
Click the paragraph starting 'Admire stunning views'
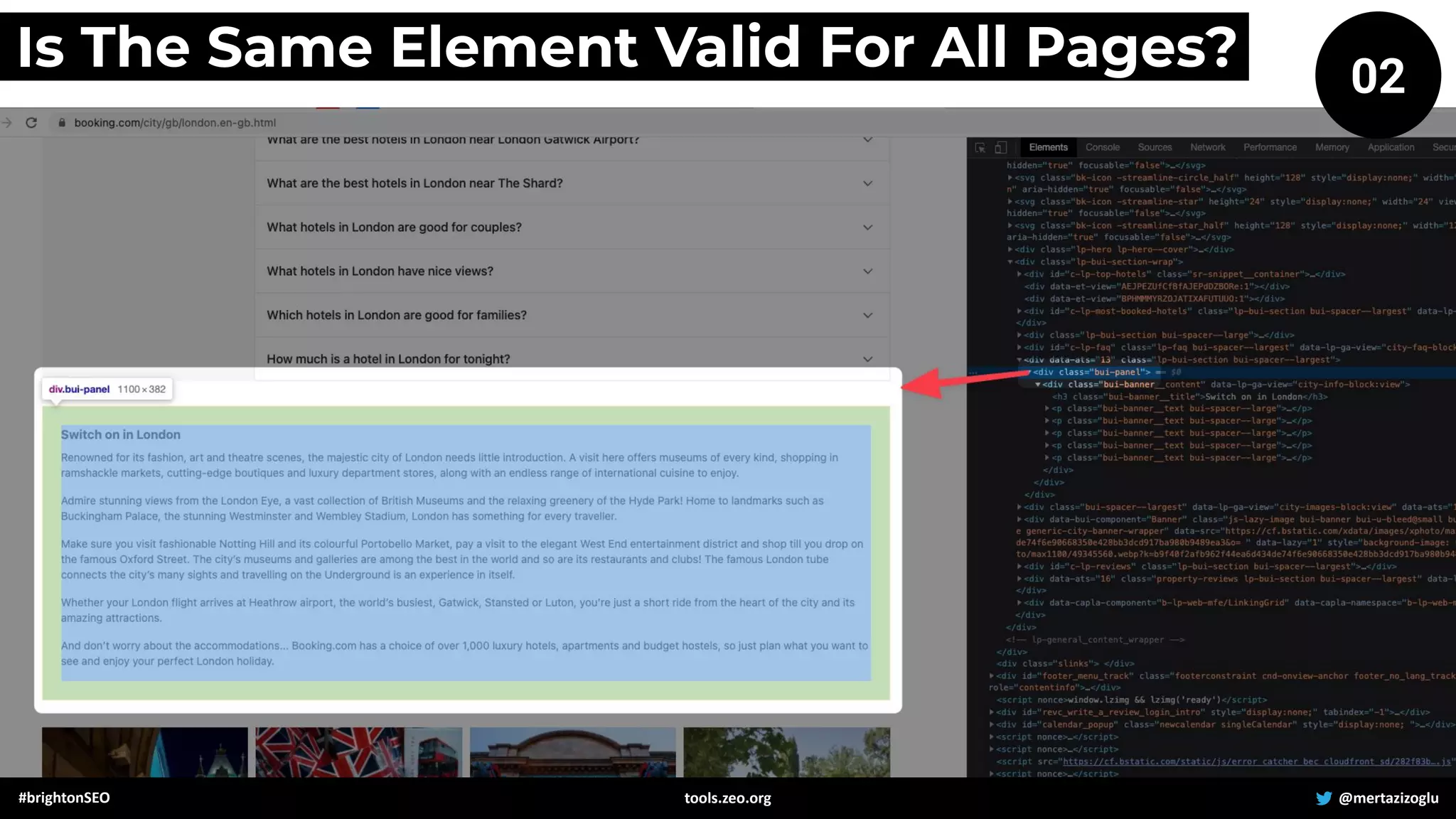pyautogui.click(x=442, y=508)
